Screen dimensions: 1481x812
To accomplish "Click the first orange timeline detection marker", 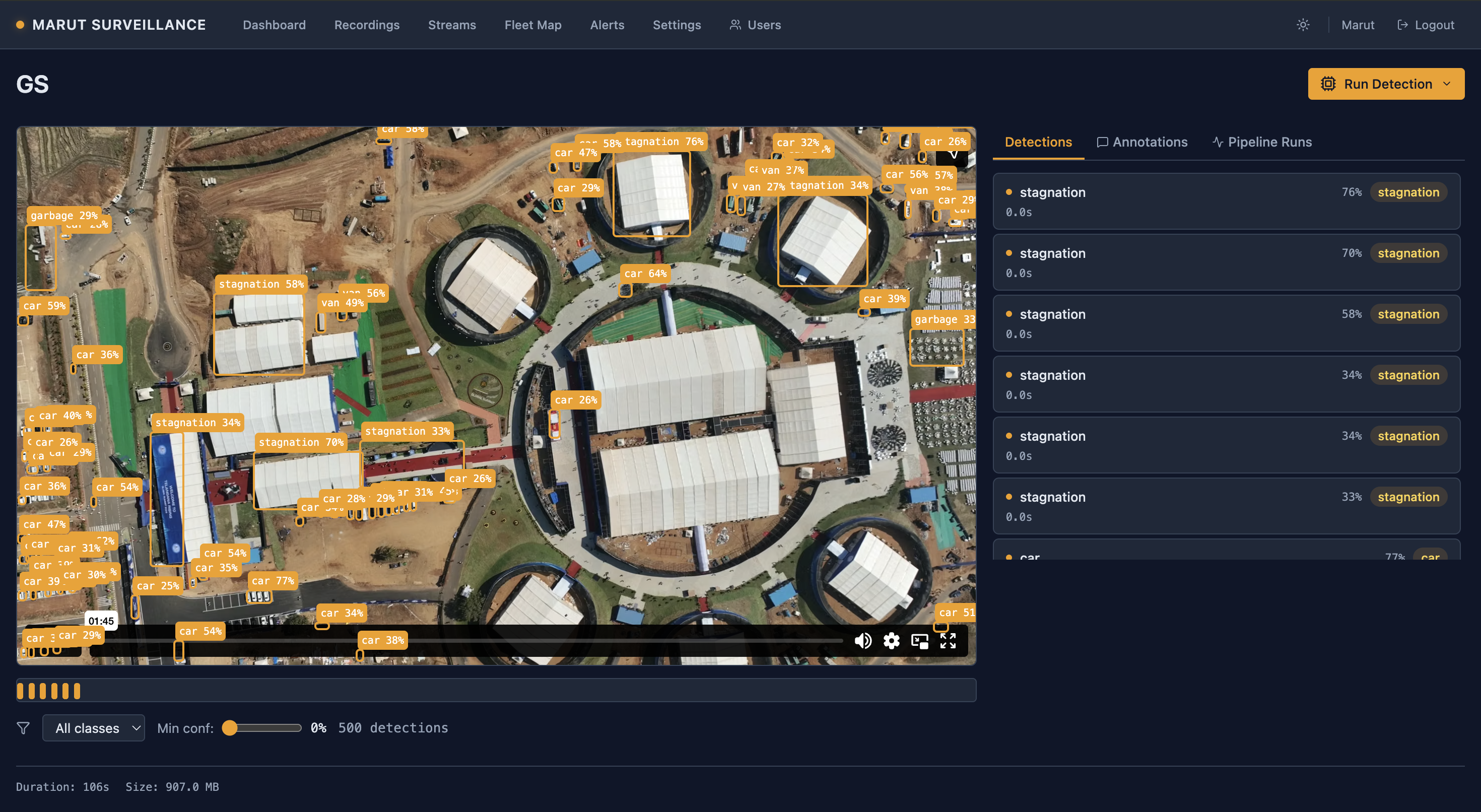I will [20, 691].
